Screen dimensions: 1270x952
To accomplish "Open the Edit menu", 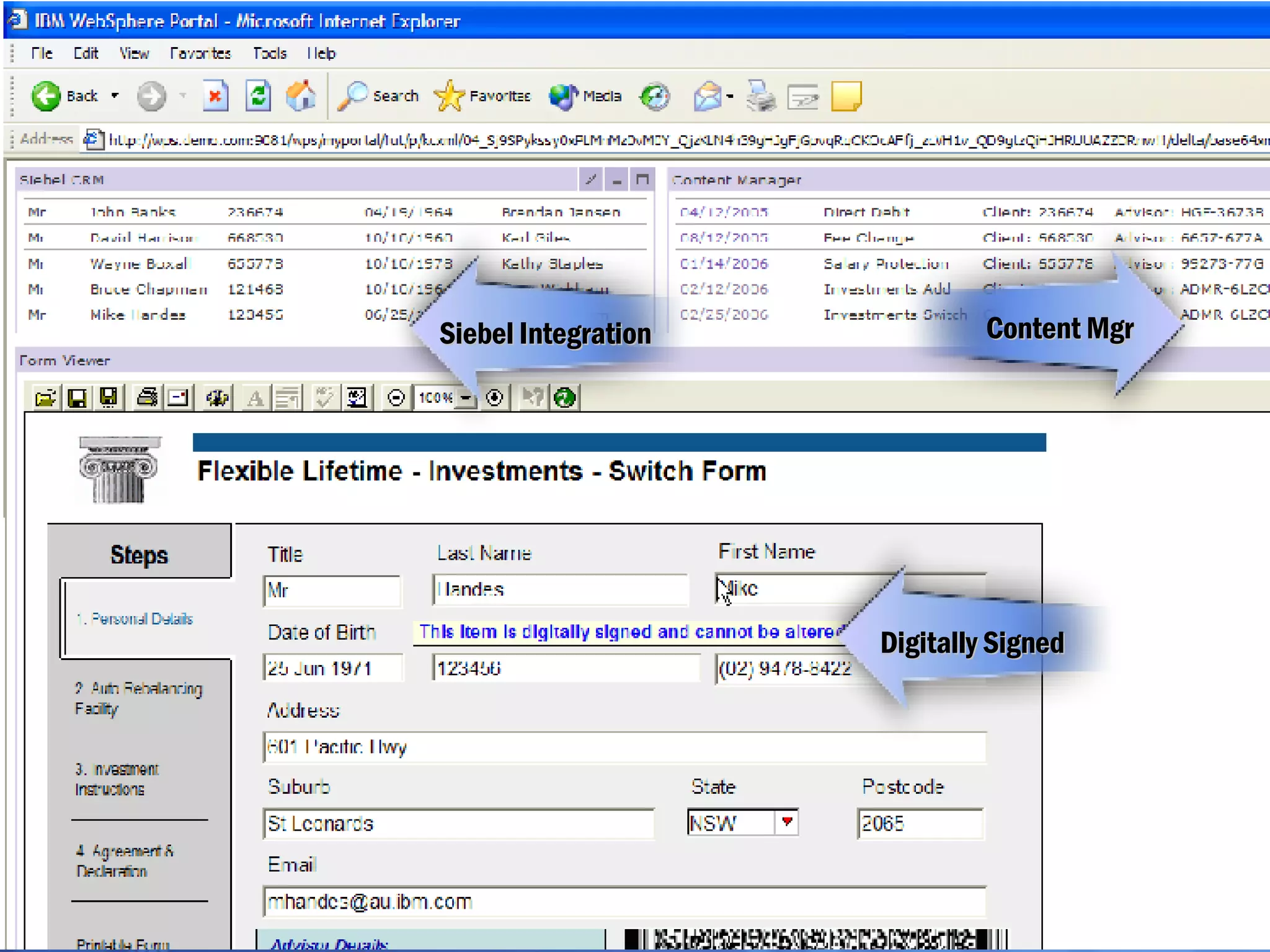I will click(x=86, y=53).
